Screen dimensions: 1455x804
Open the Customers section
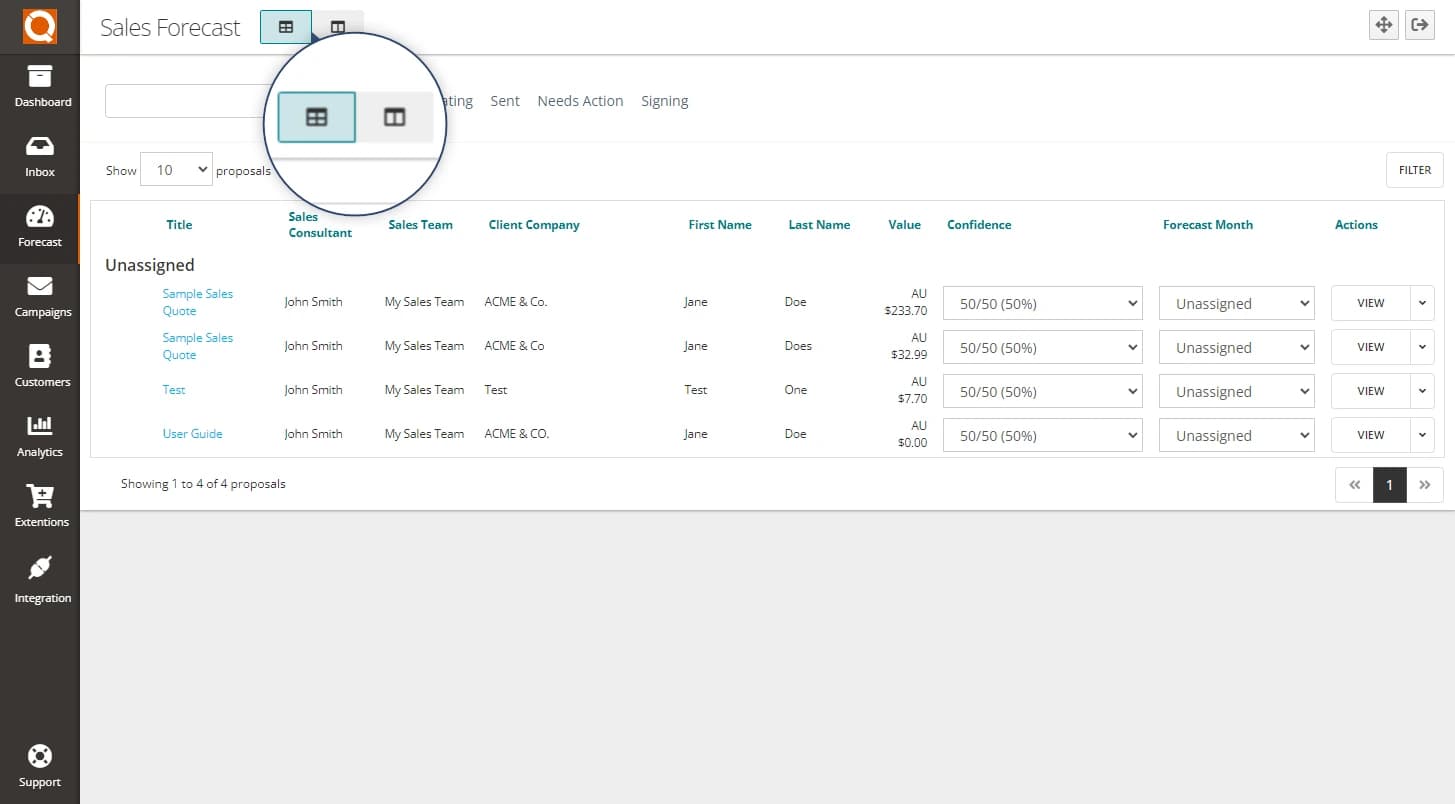pos(40,365)
